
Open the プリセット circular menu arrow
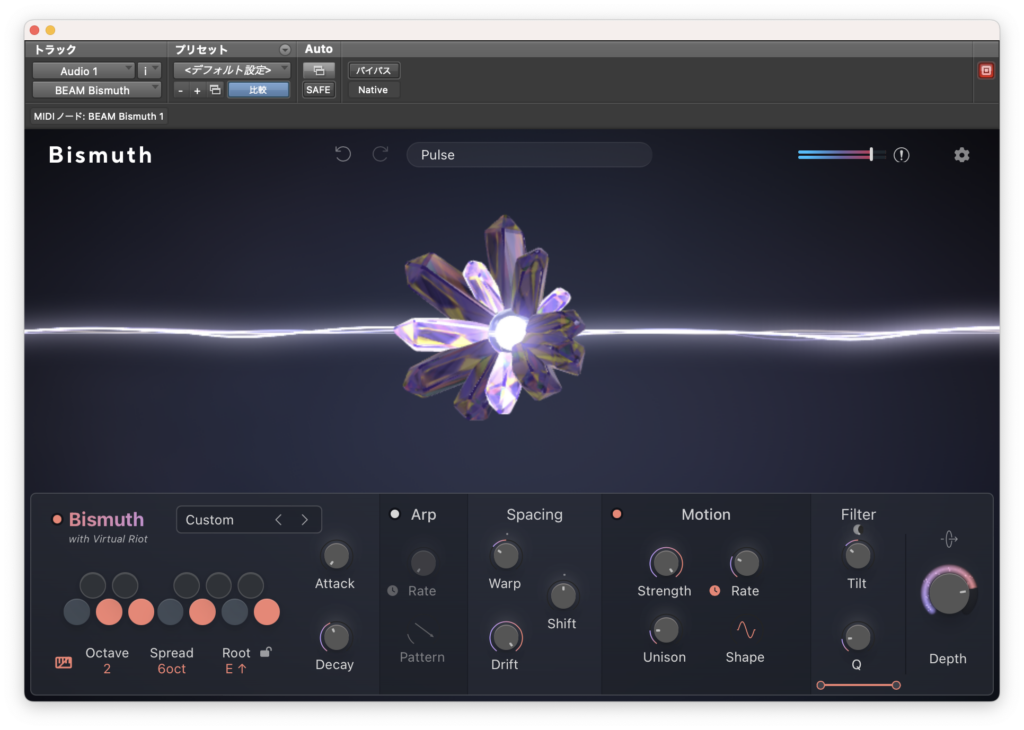tap(285, 50)
